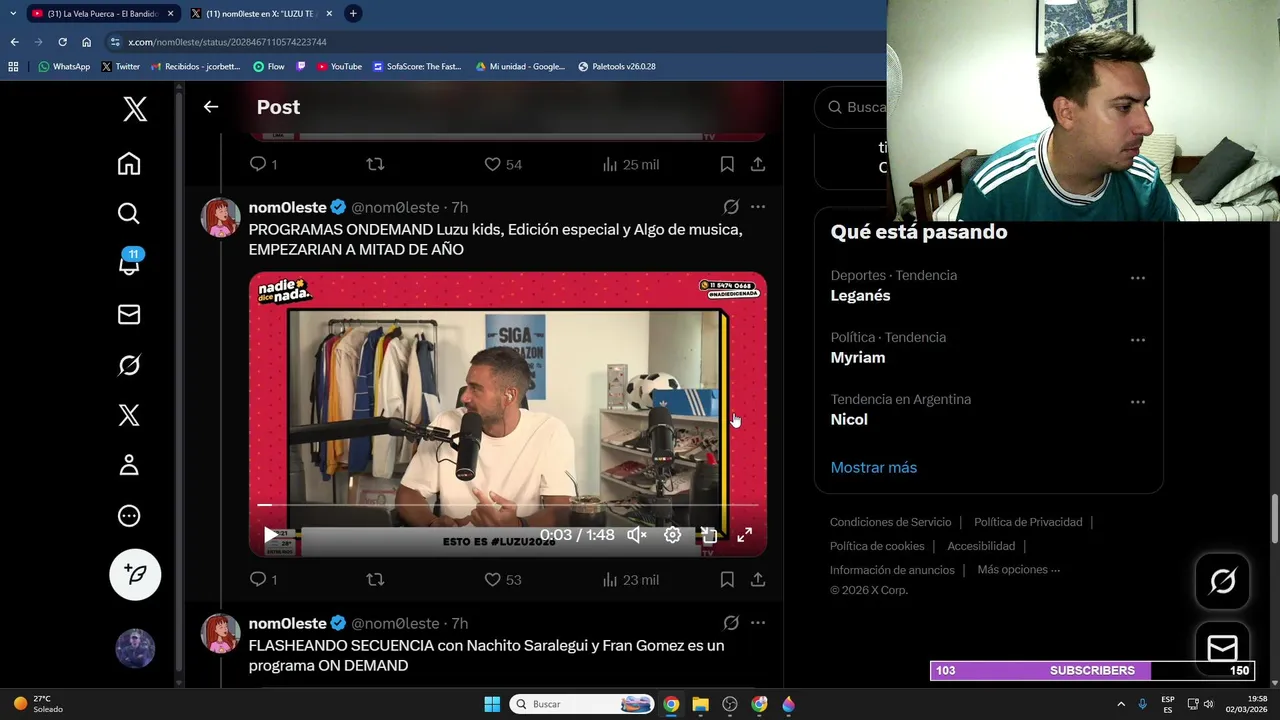Compose a new post
Viewport: 1280px width, 720px height.
pyautogui.click(x=135, y=574)
